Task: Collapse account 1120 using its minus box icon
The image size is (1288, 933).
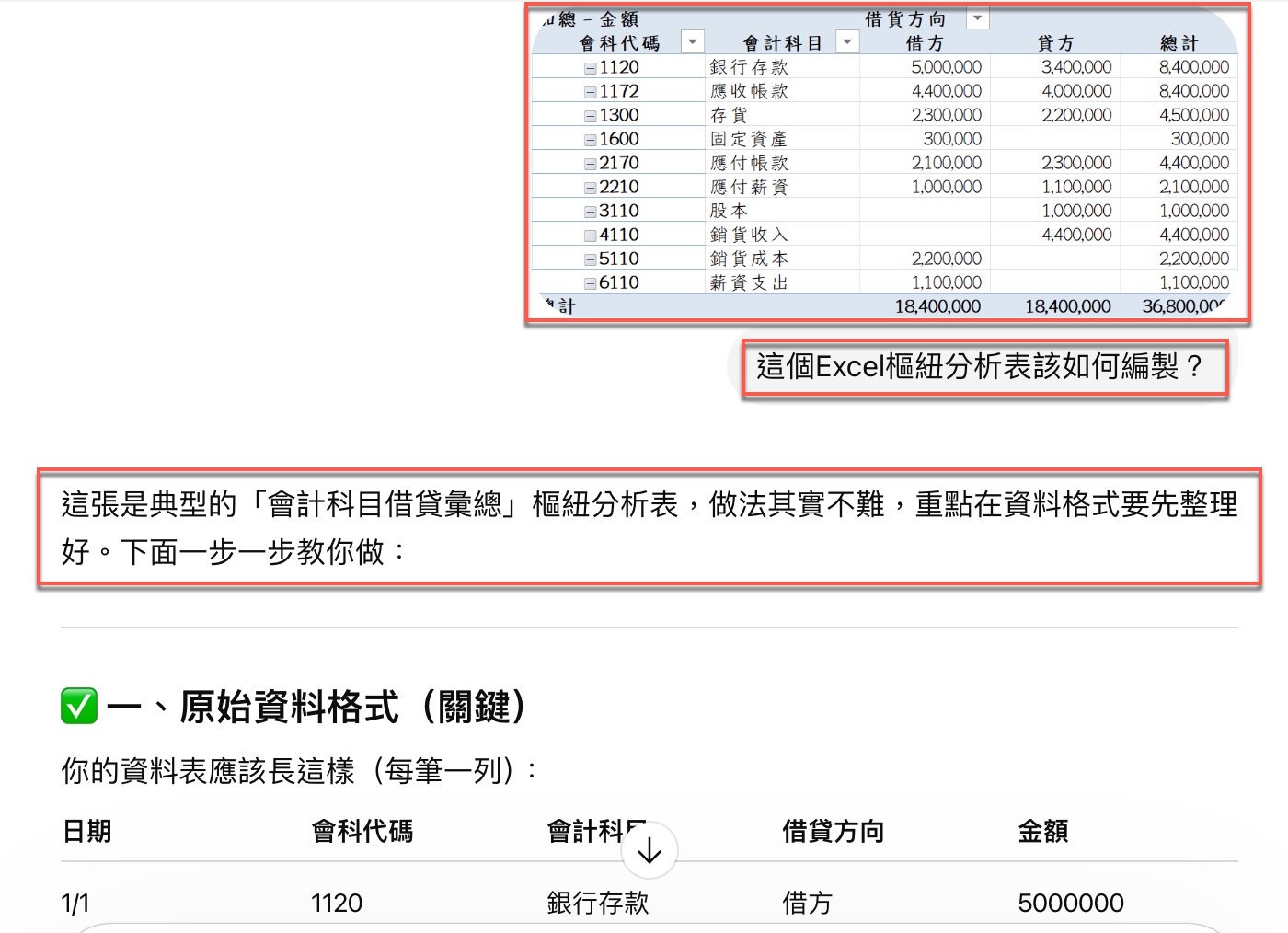Action: pos(589,66)
